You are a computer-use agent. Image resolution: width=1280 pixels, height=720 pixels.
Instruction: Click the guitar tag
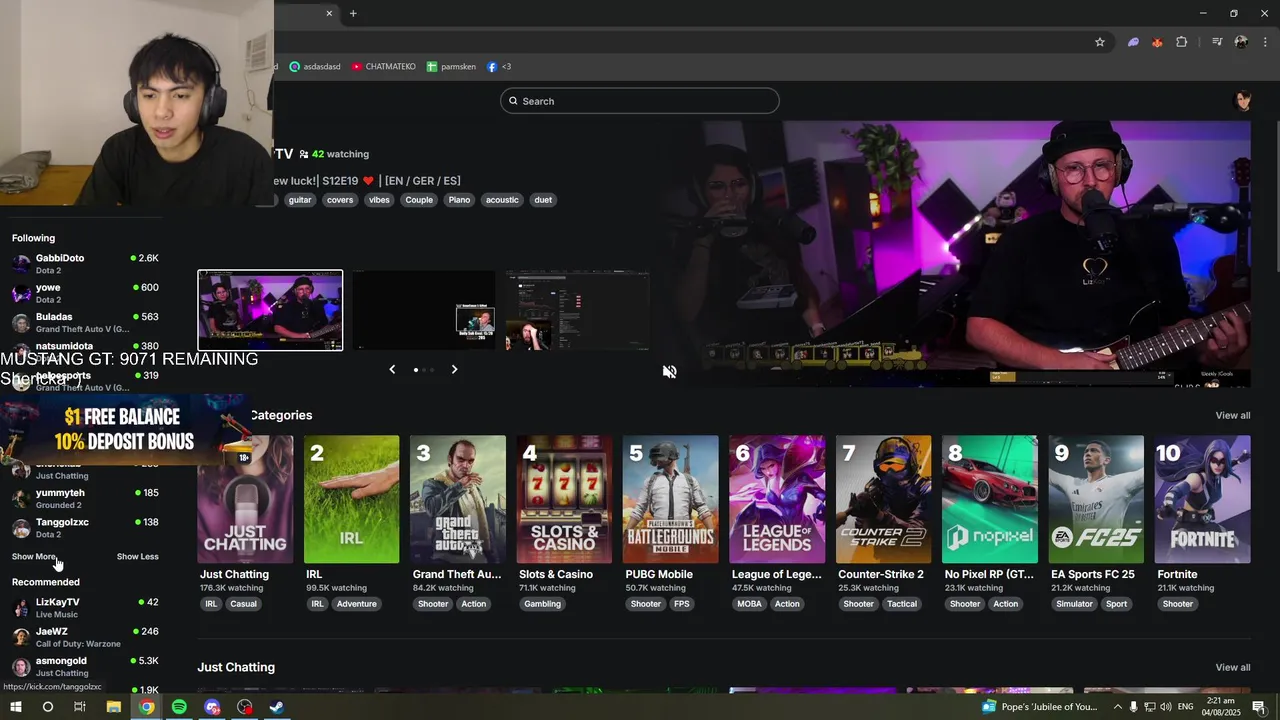coord(300,200)
